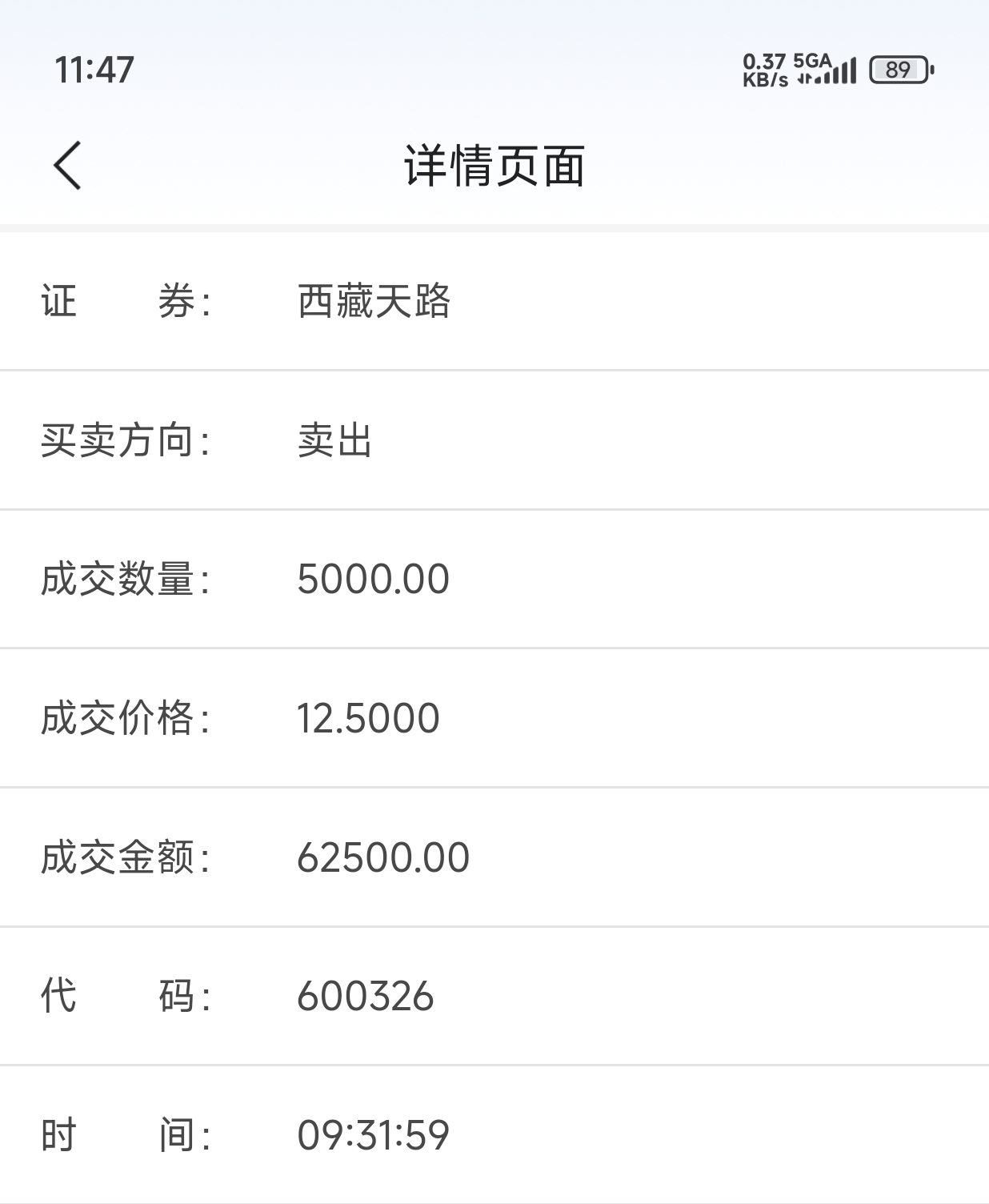Tap the 成交数量 label

[126, 579]
